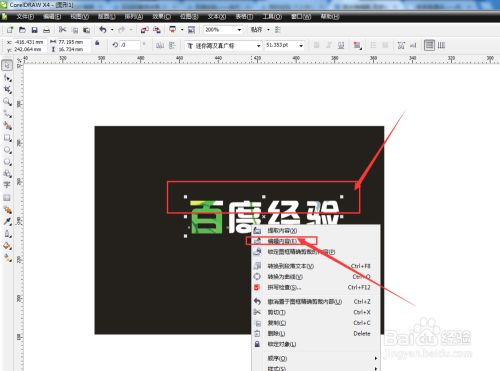The height and width of the screenshot is (371, 500).
Task: Open the snap-to (贴齐) dropdown
Action: click(268, 30)
